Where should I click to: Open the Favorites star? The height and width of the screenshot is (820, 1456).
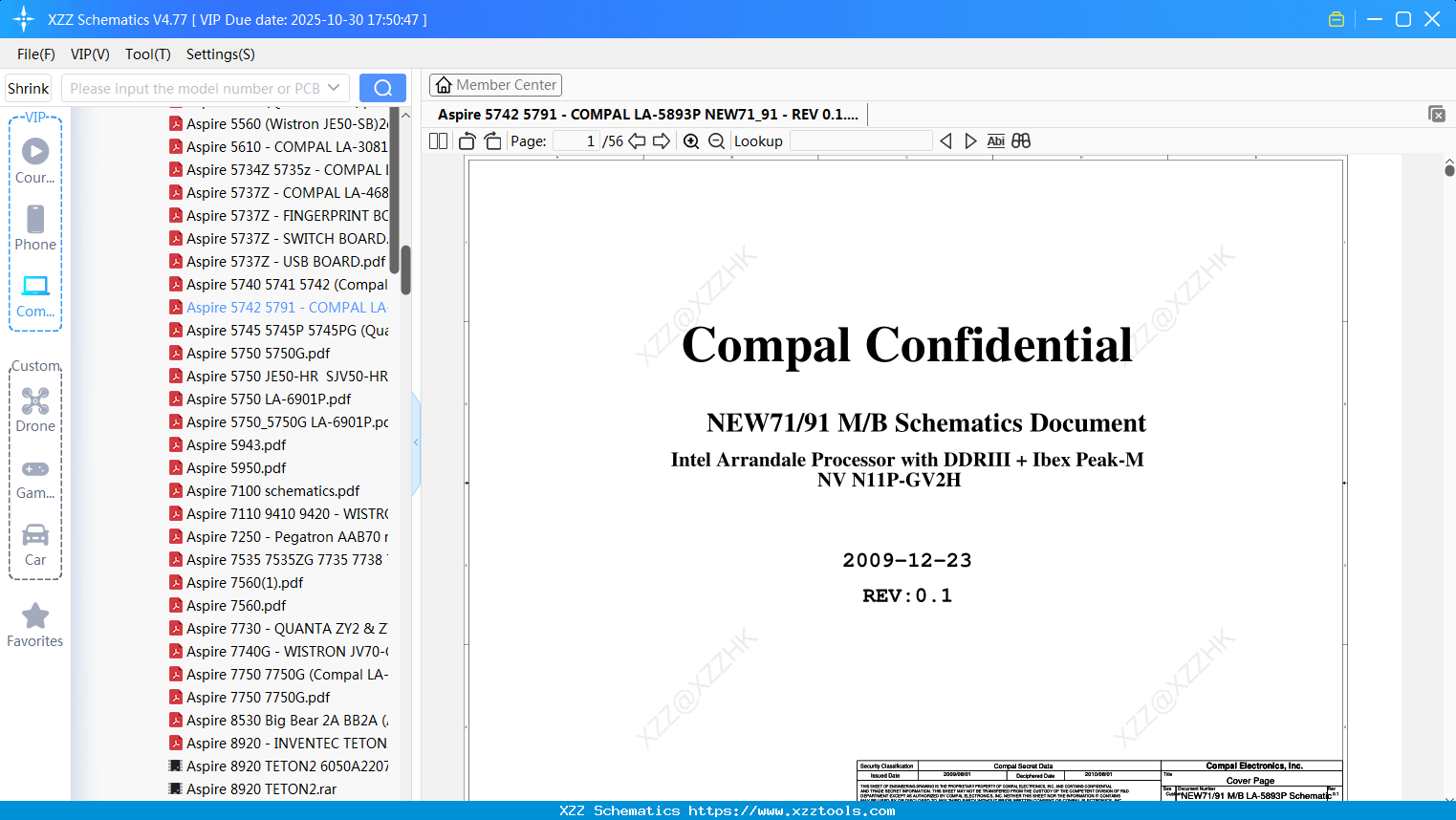pyautogui.click(x=35, y=626)
